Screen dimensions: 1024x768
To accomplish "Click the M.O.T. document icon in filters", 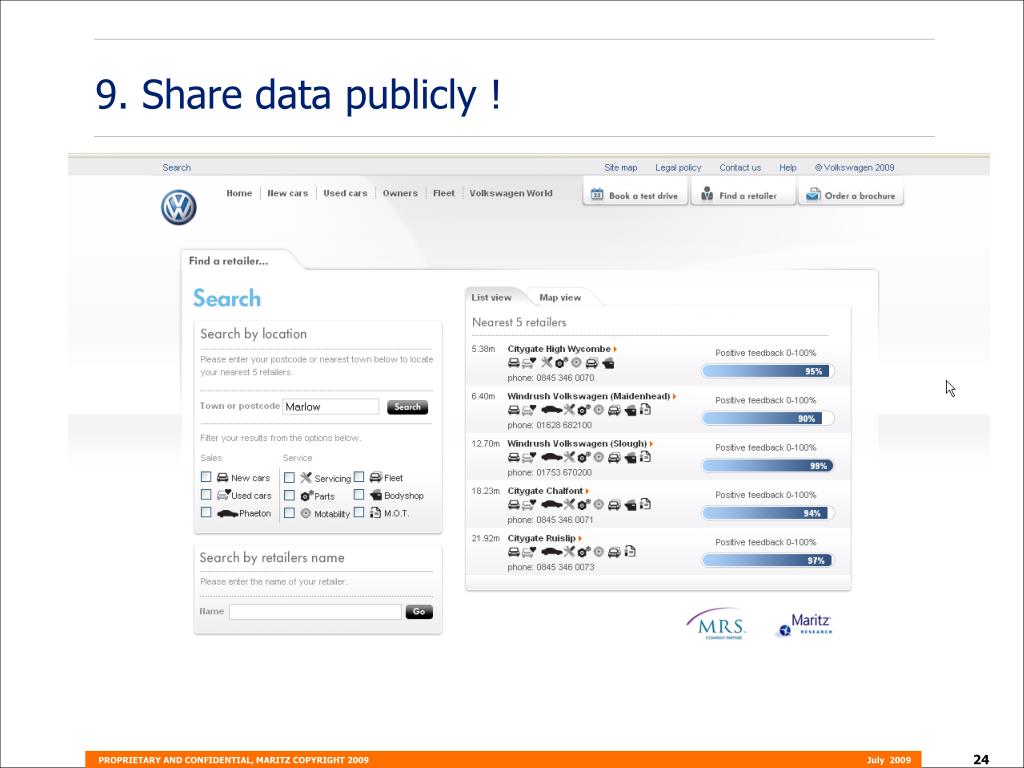I will pos(376,513).
